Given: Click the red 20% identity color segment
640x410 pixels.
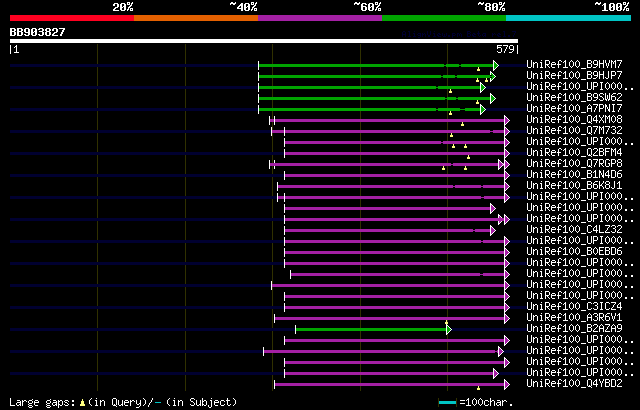Looking at the screenshot, I should (72, 18).
